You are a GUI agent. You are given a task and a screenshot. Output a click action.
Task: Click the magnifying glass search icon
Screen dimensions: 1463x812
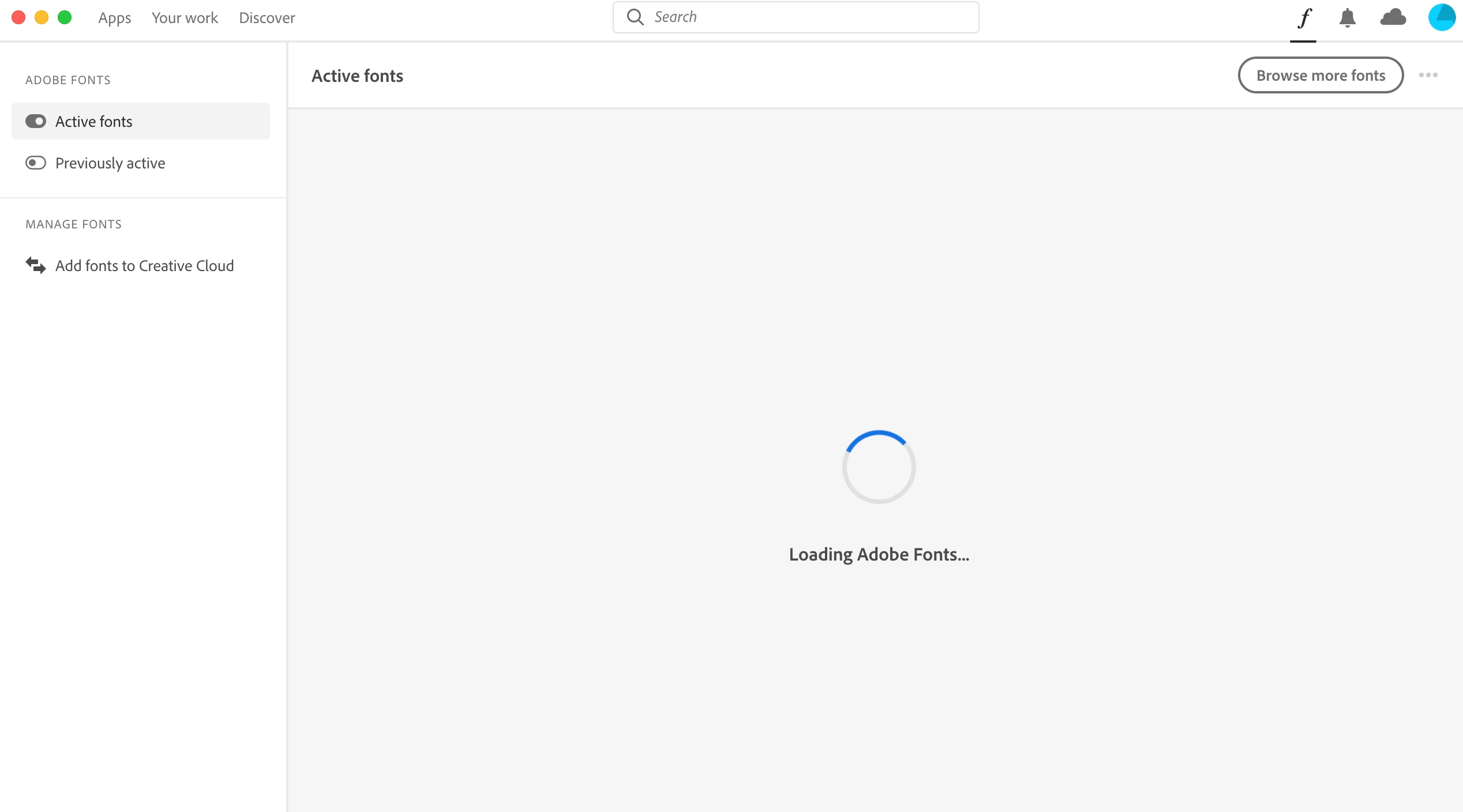pos(635,17)
